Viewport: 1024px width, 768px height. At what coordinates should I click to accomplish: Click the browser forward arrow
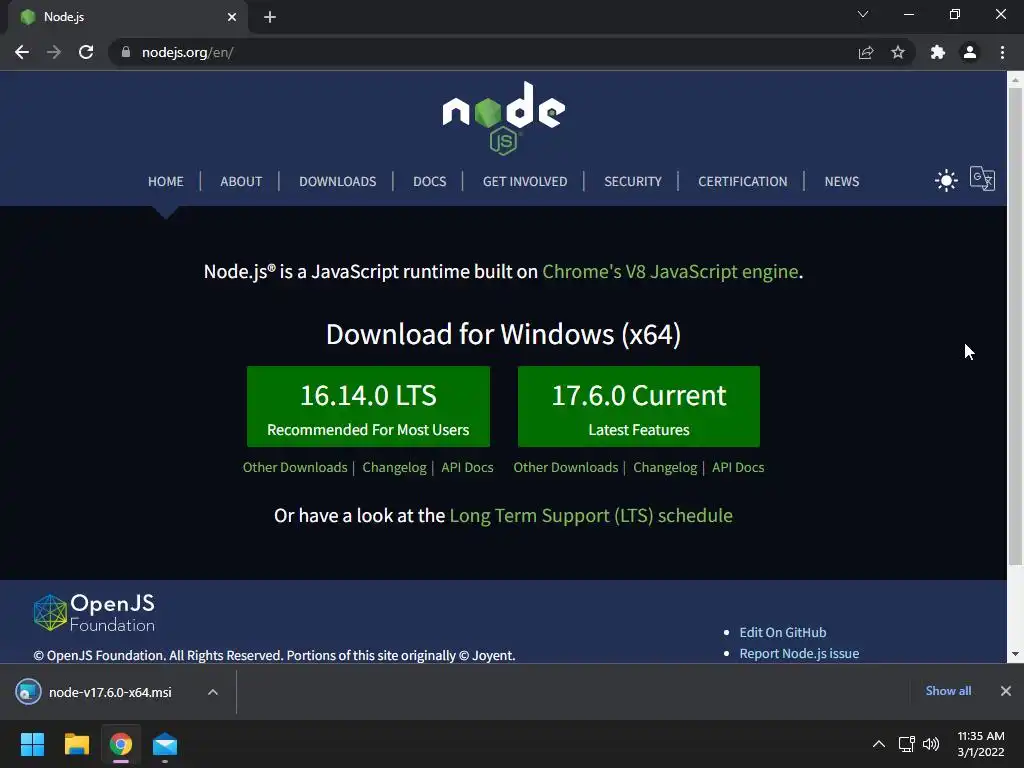[54, 52]
